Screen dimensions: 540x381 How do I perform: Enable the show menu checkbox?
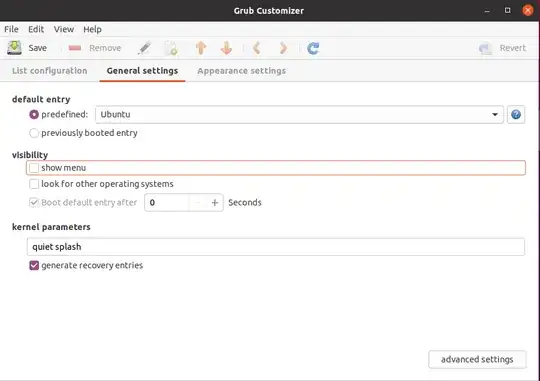[34, 168]
